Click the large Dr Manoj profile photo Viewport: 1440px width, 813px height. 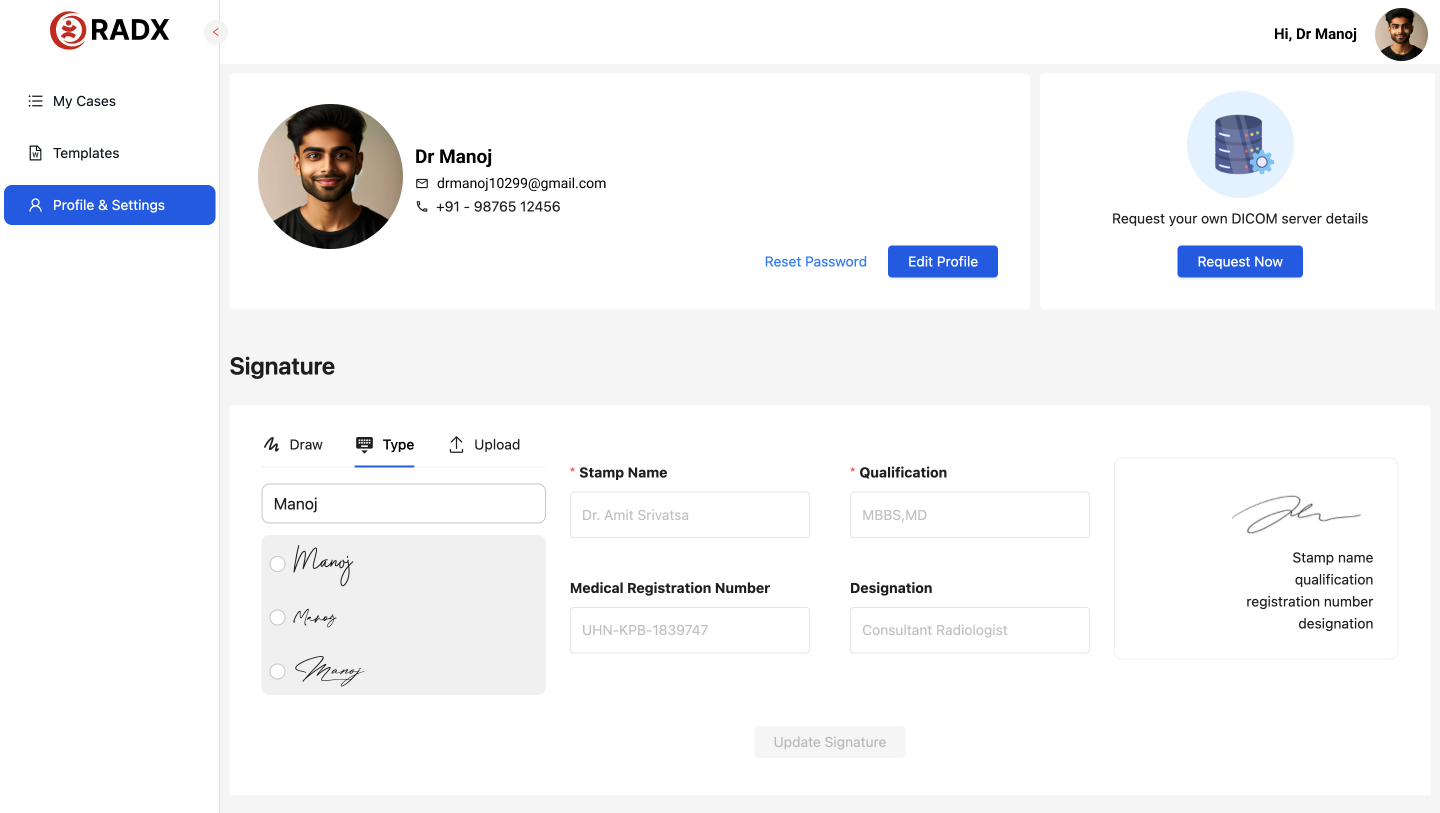click(x=330, y=177)
